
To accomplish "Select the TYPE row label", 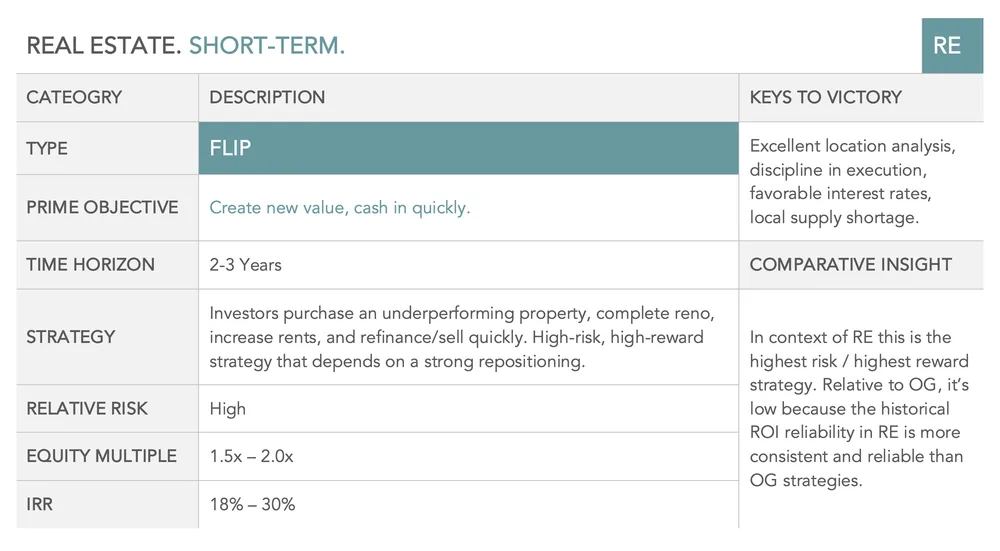I will point(47,149).
